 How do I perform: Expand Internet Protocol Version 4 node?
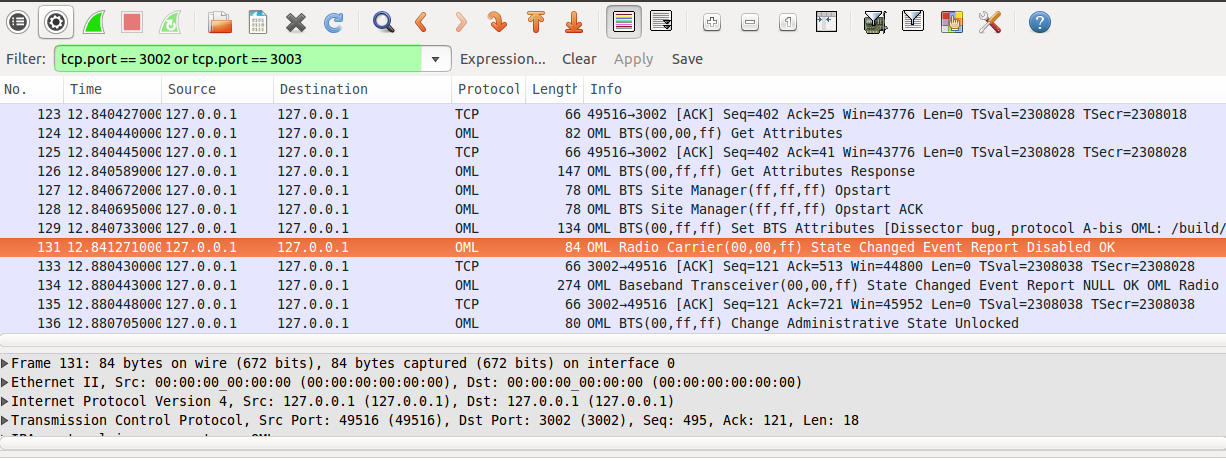click(5, 401)
